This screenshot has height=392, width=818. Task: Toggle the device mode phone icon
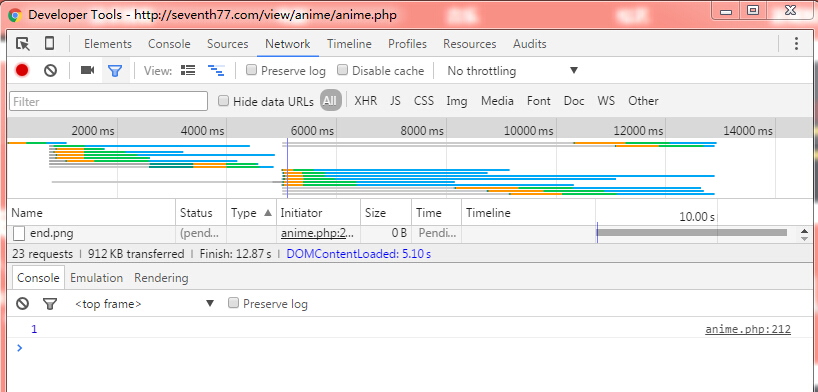49,43
